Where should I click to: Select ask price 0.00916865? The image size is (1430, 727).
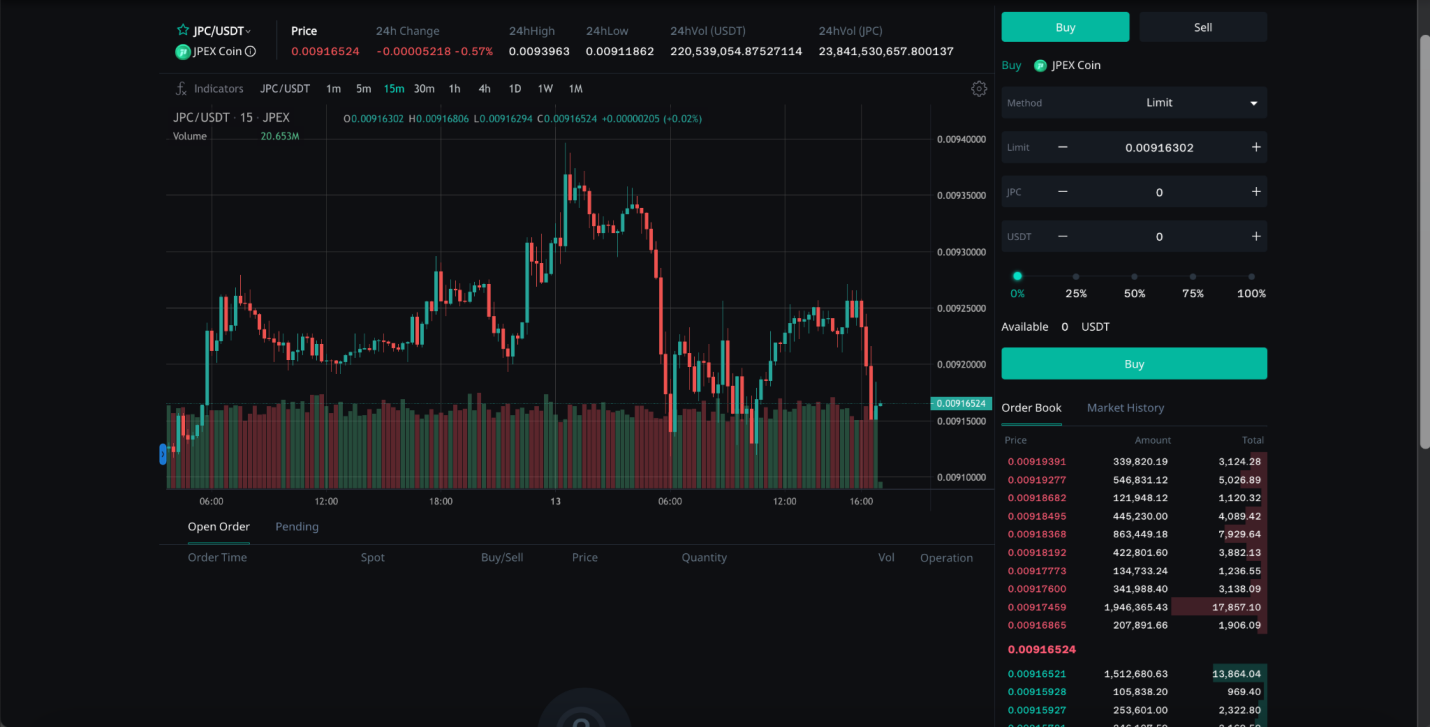pyautogui.click(x=1036, y=625)
